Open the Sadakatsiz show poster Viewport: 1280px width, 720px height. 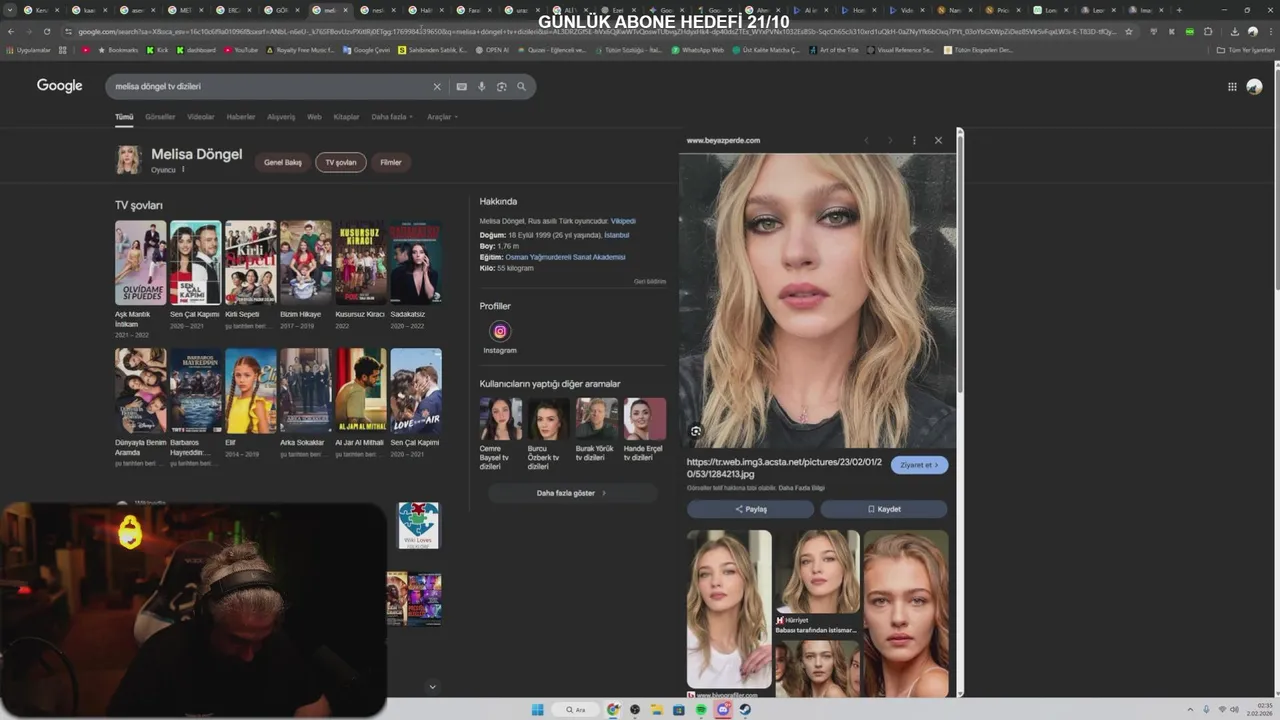416,263
